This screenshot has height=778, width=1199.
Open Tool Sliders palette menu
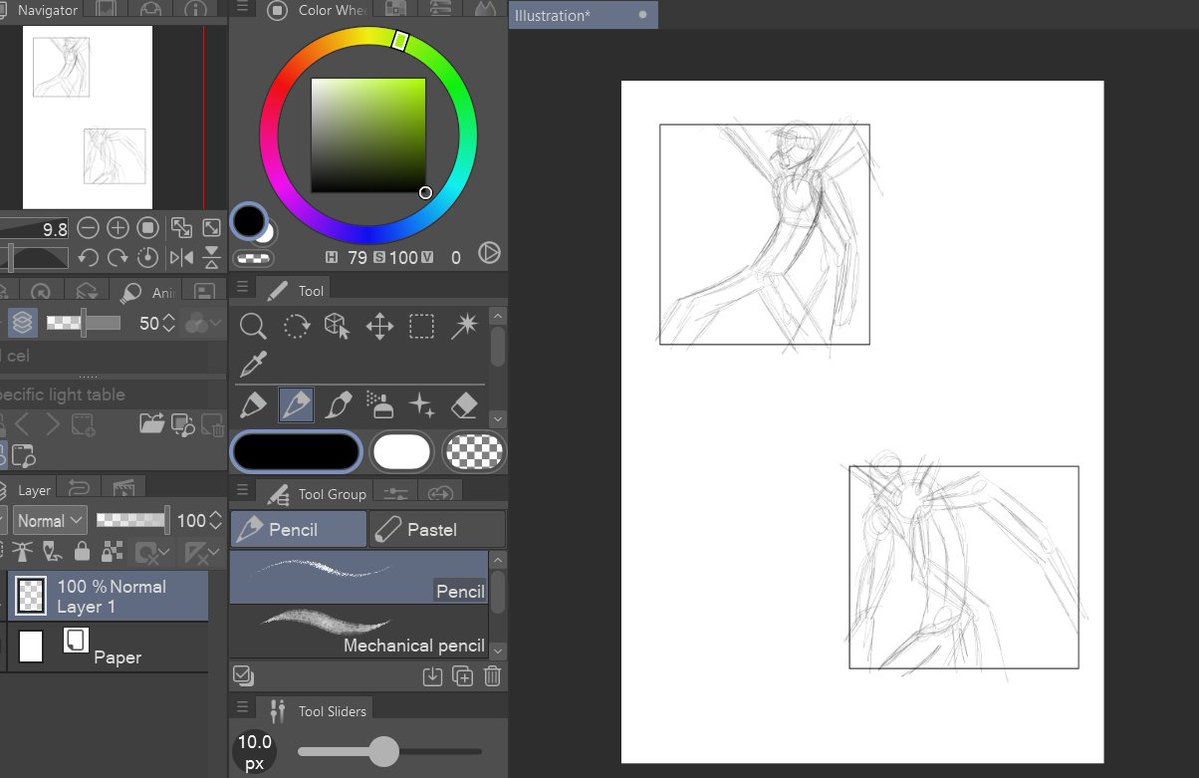tap(242, 707)
